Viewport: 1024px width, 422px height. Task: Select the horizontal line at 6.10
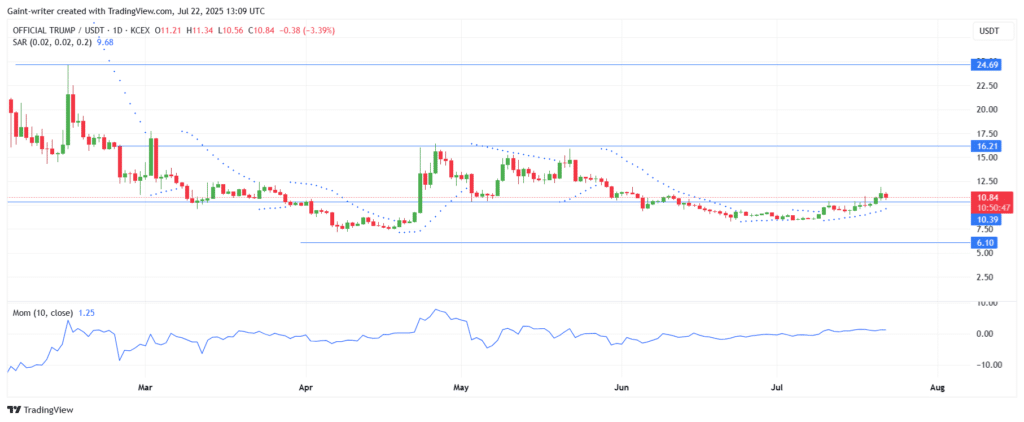pyautogui.click(x=635, y=242)
